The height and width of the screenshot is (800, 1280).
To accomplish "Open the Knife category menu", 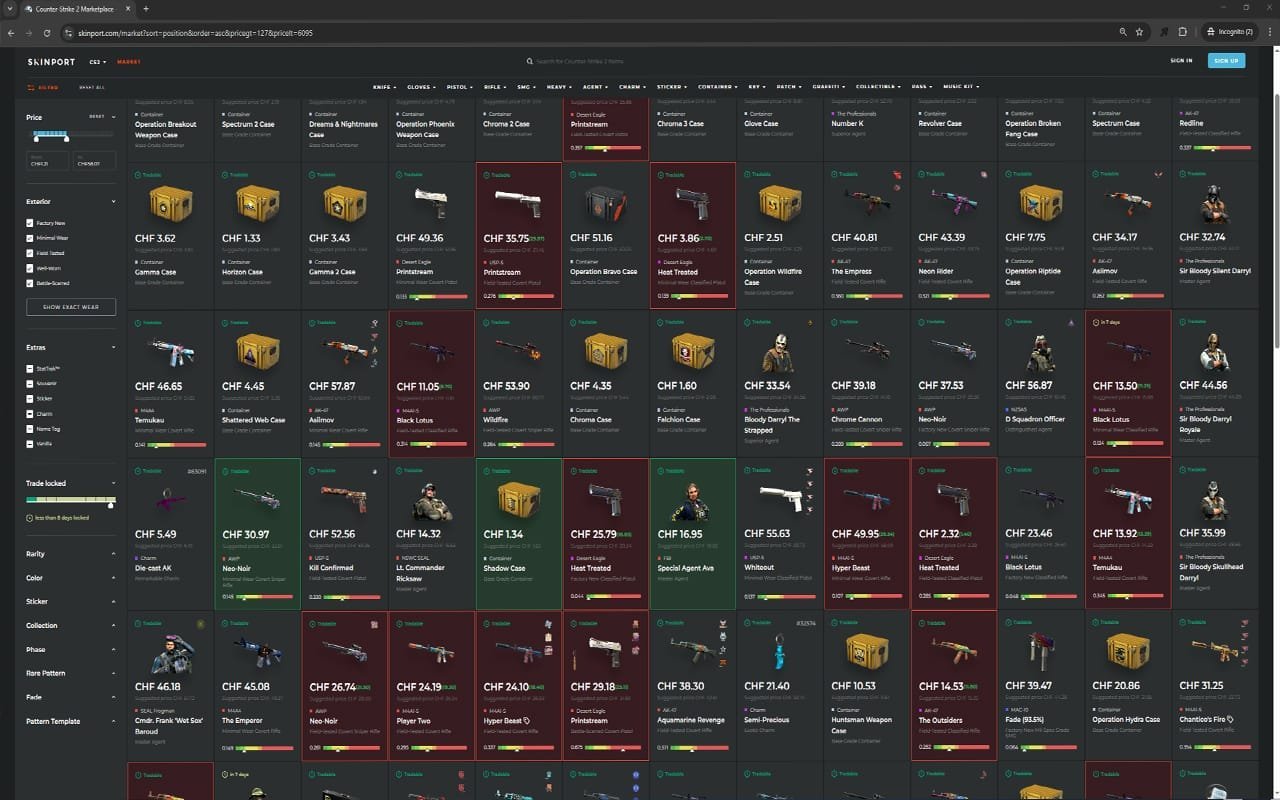I will 384,87.
